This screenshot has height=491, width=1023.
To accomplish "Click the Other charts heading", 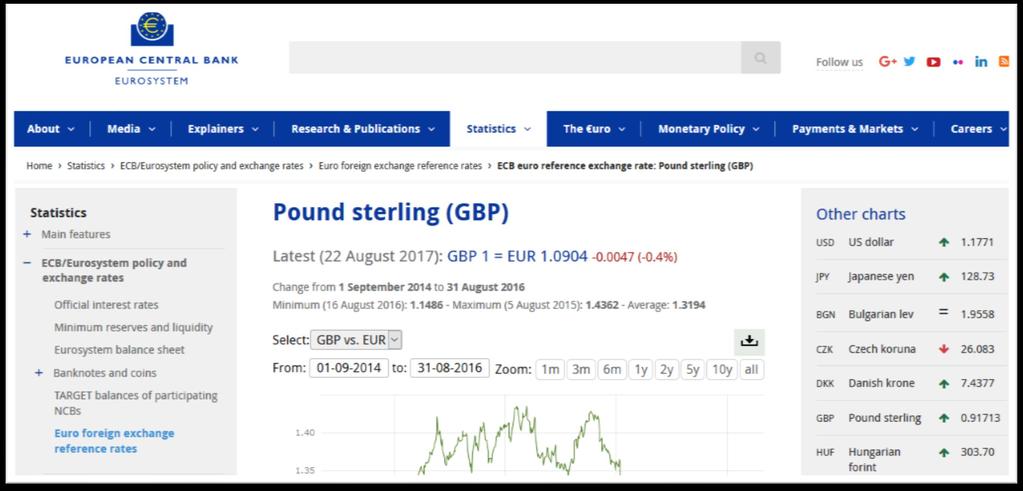I will point(861,214).
